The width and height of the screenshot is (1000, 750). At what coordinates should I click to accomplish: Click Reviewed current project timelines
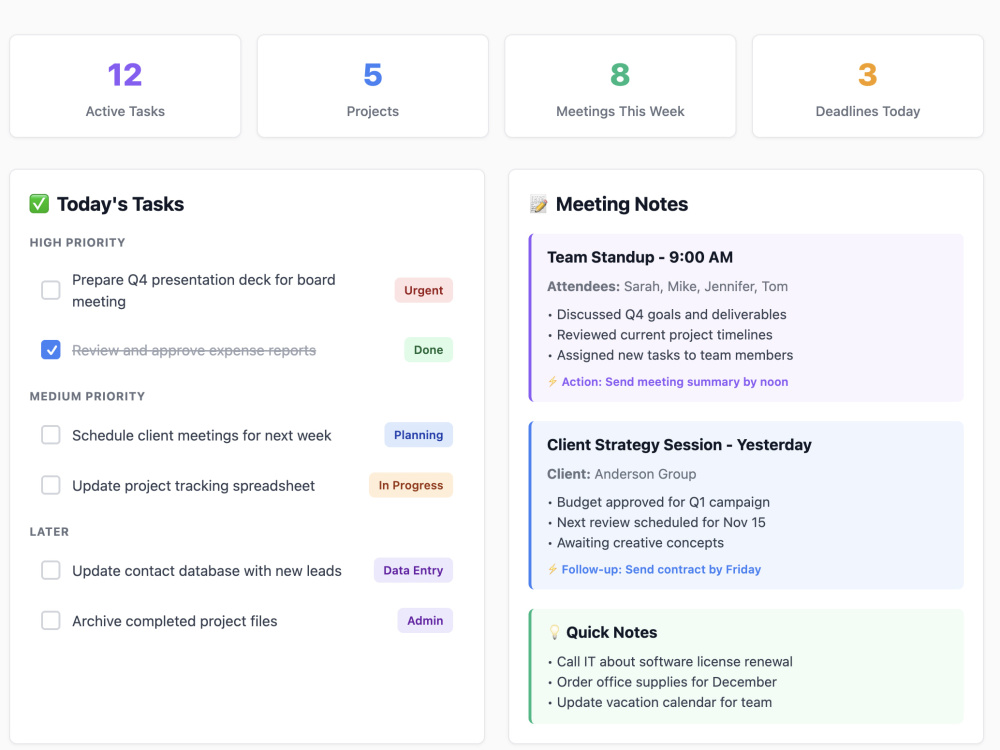click(x=665, y=335)
